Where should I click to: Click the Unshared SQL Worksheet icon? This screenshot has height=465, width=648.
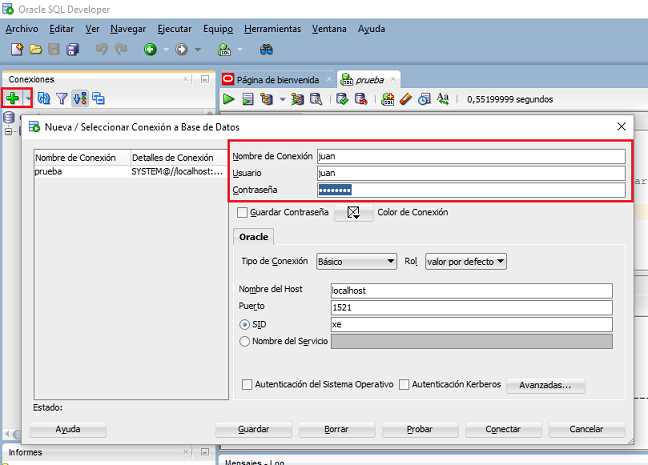pyautogui.click(x=388, y=99)
